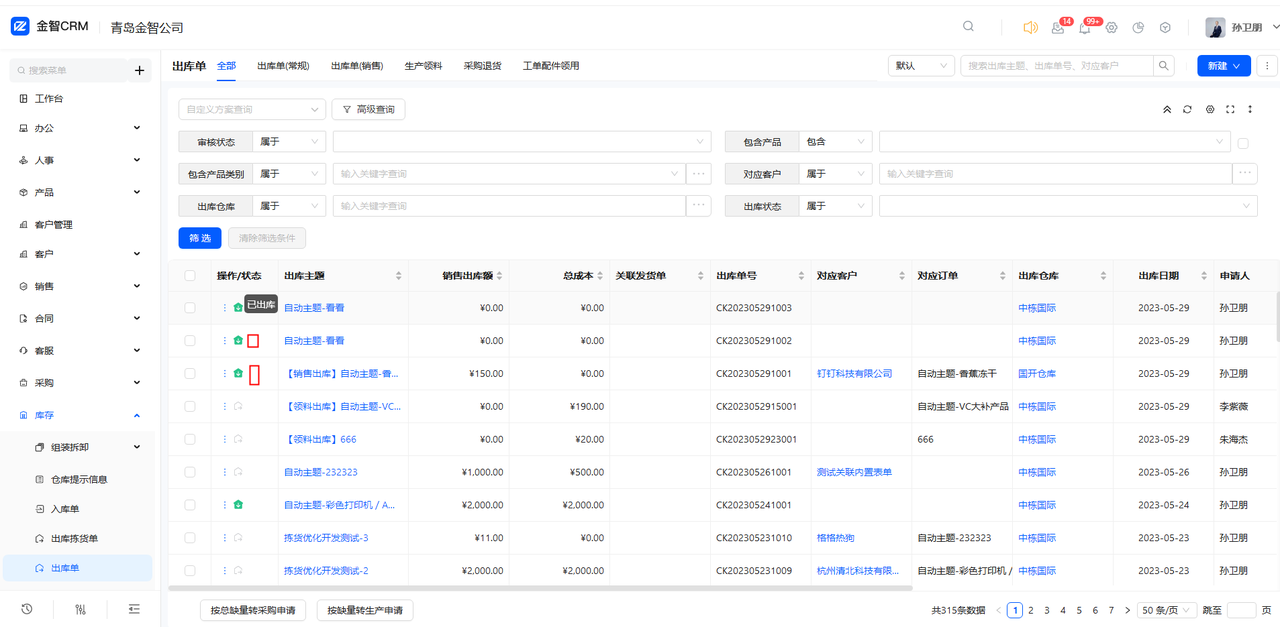Click the grey status icon for CK202305923001
The height and width of the screenshot is (627, 1280).
point(238,439)
